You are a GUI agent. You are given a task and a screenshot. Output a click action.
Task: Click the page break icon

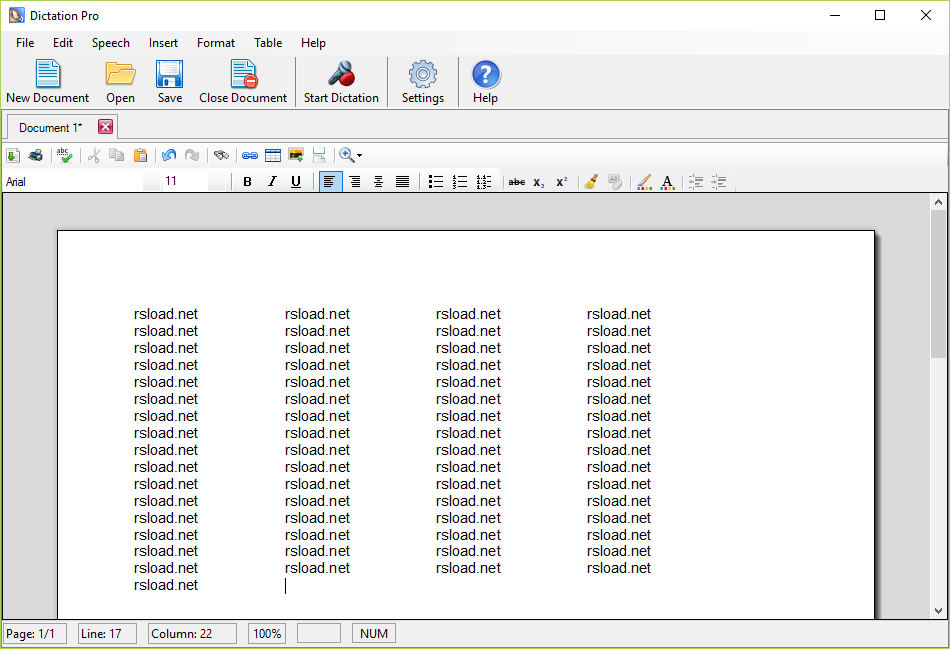click(x=319, y=156)
